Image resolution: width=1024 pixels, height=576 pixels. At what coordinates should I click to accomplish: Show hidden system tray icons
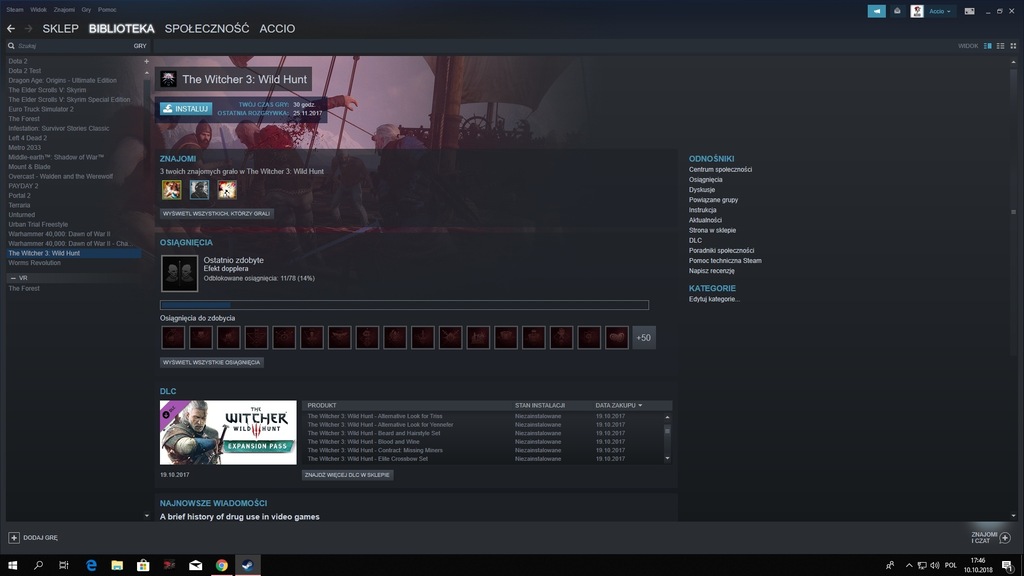[909, 566]
